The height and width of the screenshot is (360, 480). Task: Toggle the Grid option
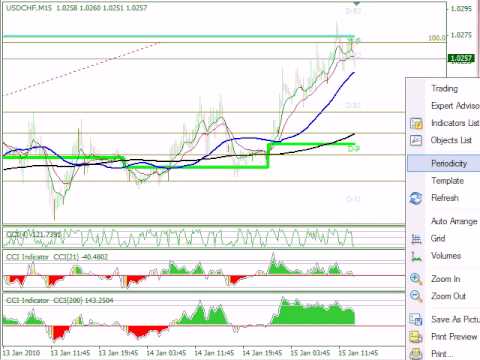438,239
